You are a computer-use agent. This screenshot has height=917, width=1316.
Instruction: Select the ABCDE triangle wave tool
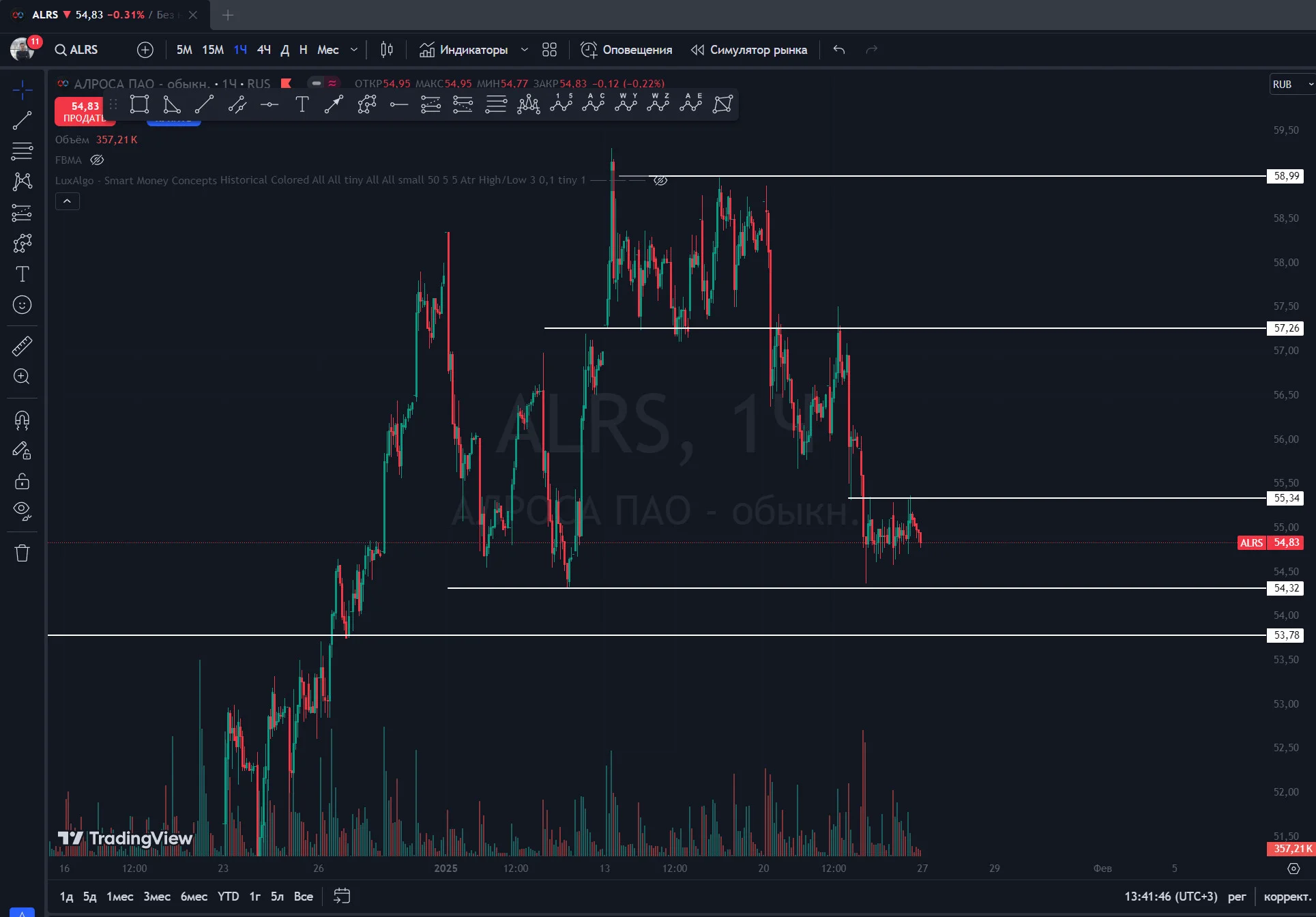690,103
